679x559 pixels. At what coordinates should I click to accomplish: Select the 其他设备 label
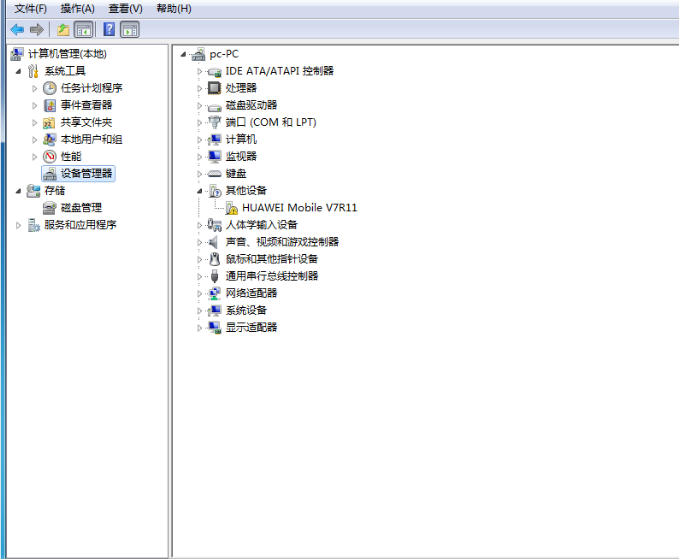click(x=246, y=191)
